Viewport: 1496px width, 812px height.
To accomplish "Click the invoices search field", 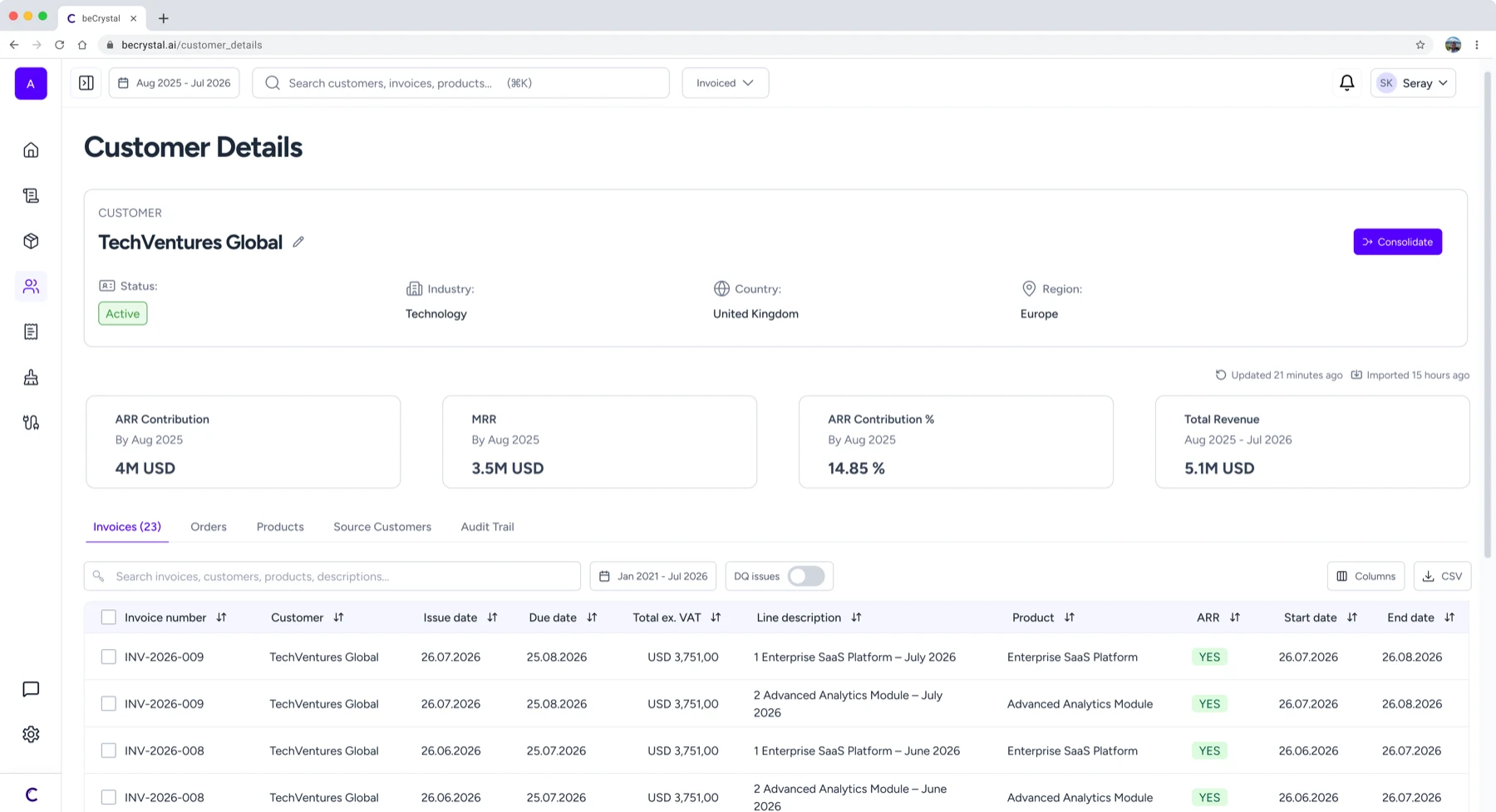I will pos(332,576).
